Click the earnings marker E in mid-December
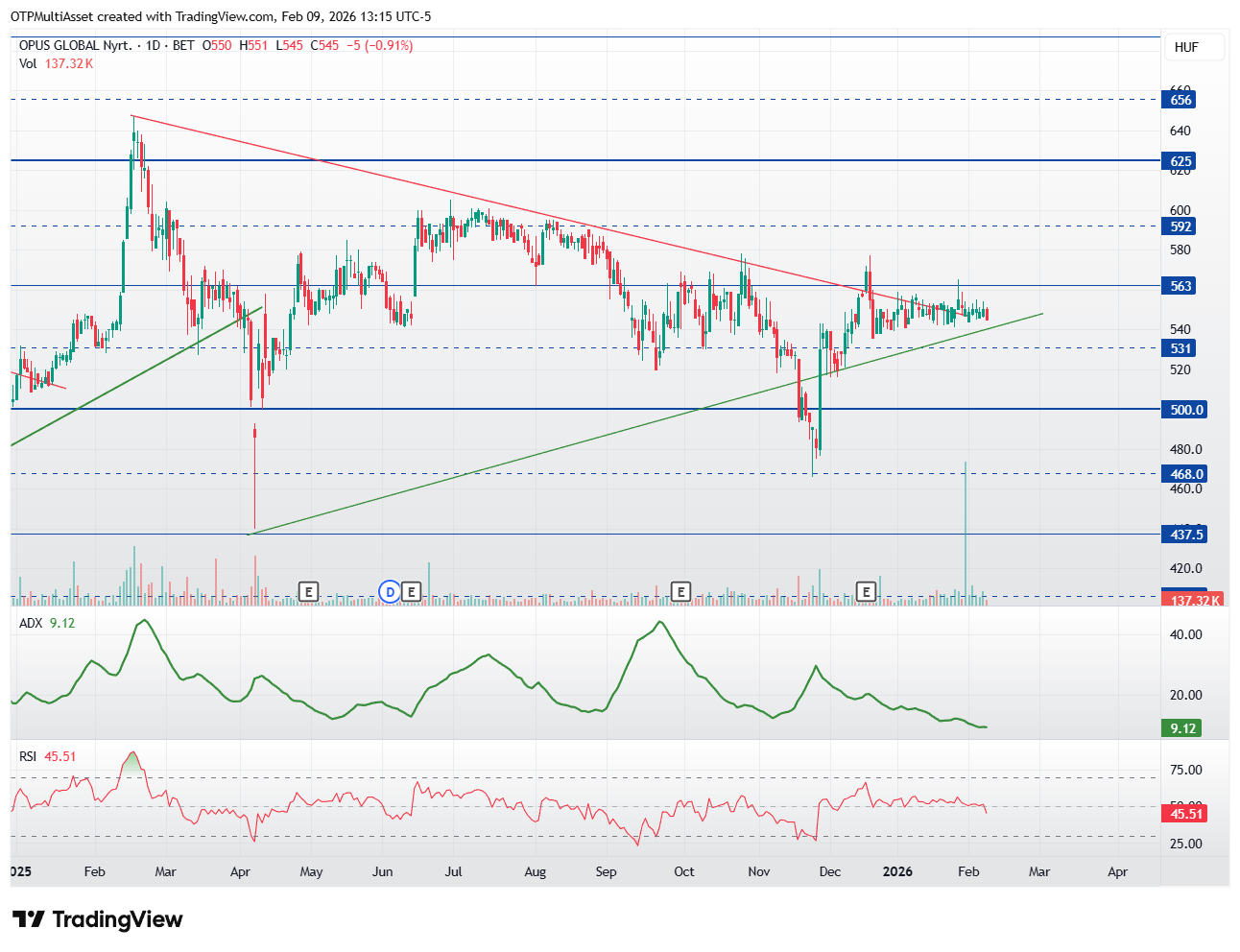This screenshot has width=1240, height=952. [867, 592]
